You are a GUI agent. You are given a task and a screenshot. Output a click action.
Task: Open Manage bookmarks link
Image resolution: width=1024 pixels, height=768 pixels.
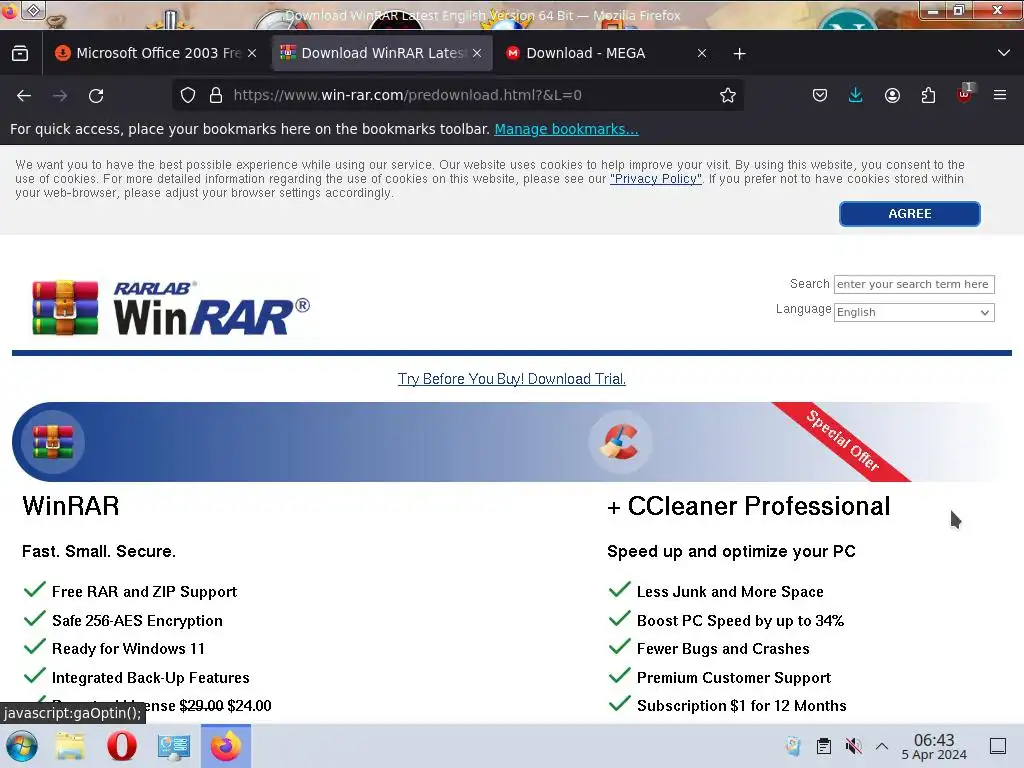(566, 129)
